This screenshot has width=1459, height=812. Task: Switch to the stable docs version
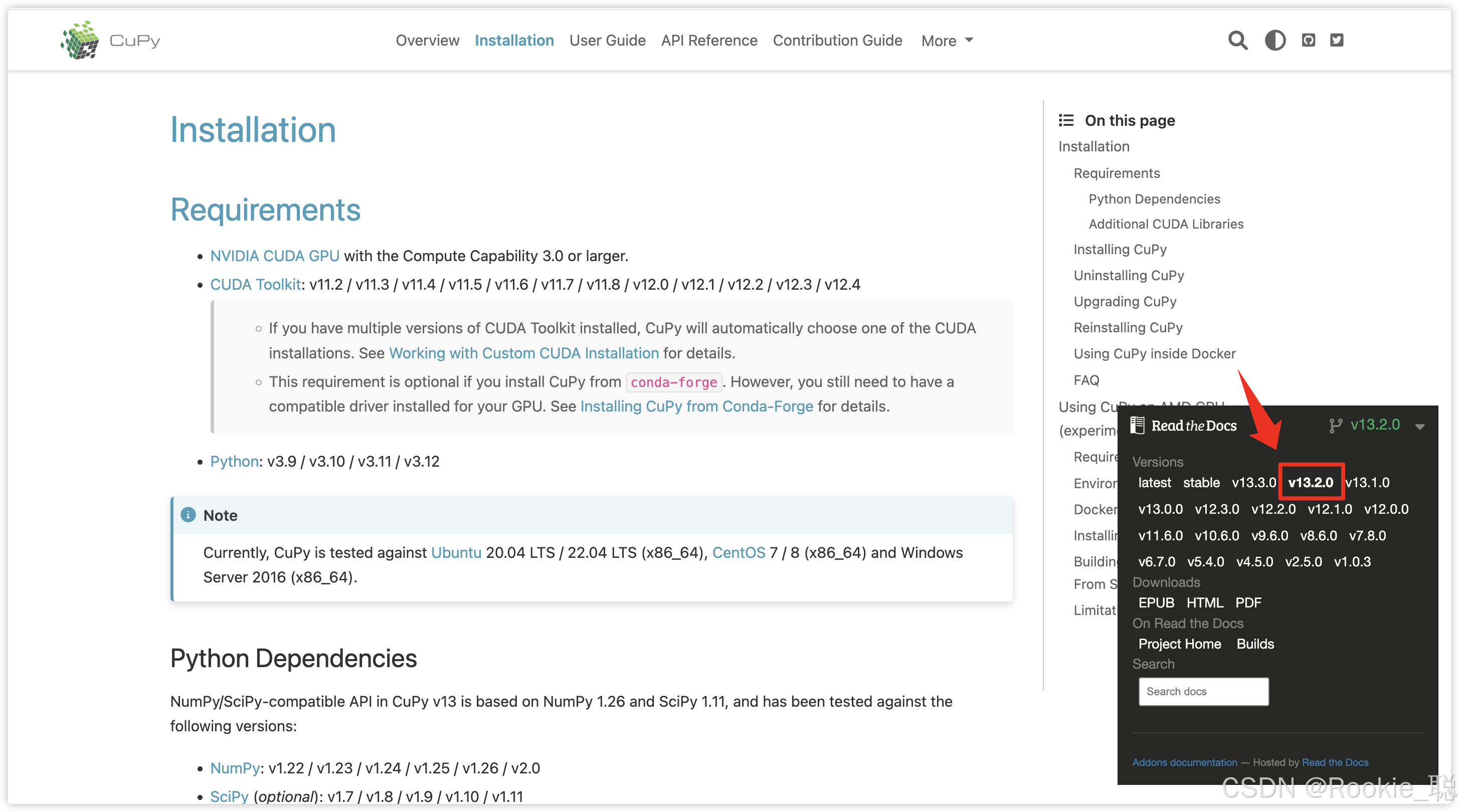coord(1201,483)
